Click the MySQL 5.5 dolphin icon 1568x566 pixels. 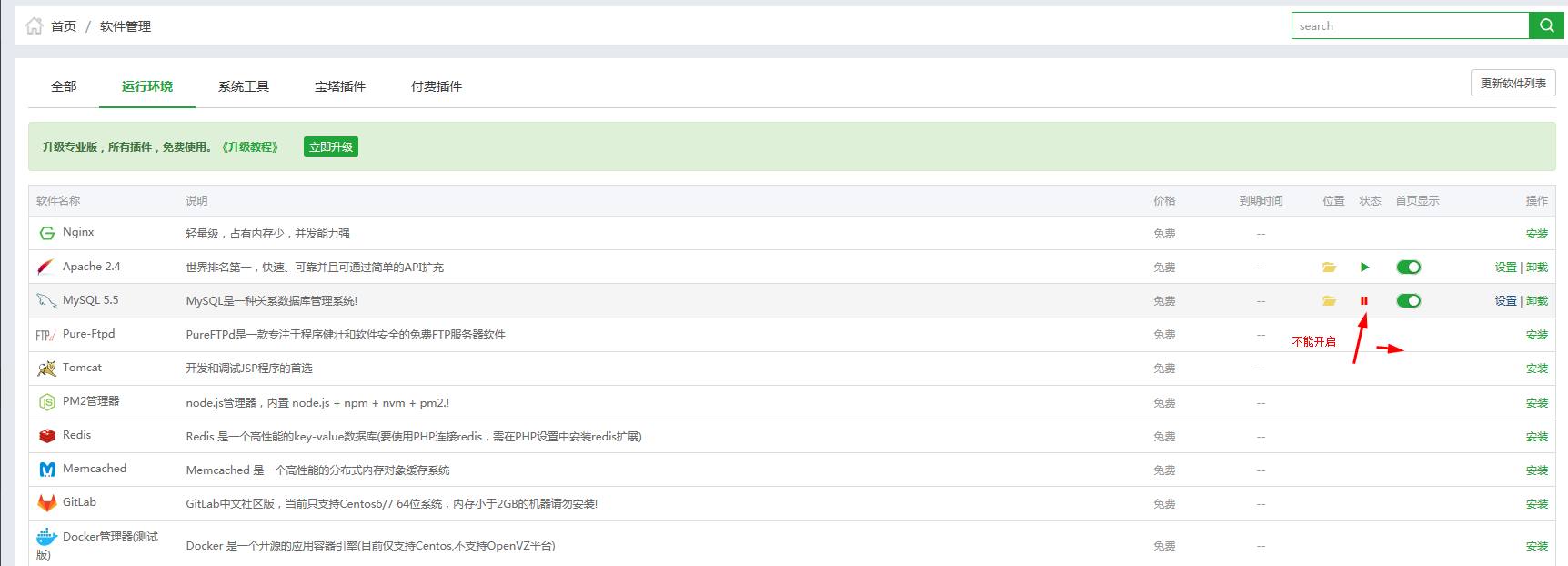coord(46,300)
